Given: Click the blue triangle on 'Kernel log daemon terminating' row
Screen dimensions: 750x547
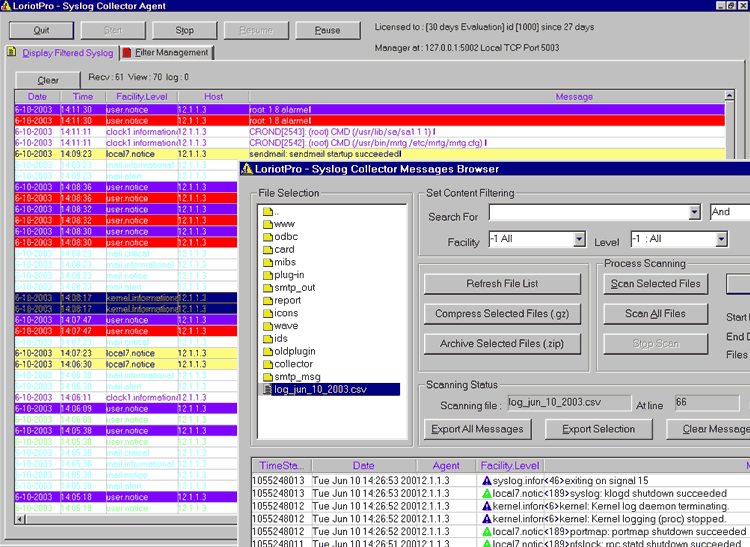Looking at the screenshot, I should click(x=486, y=506).
